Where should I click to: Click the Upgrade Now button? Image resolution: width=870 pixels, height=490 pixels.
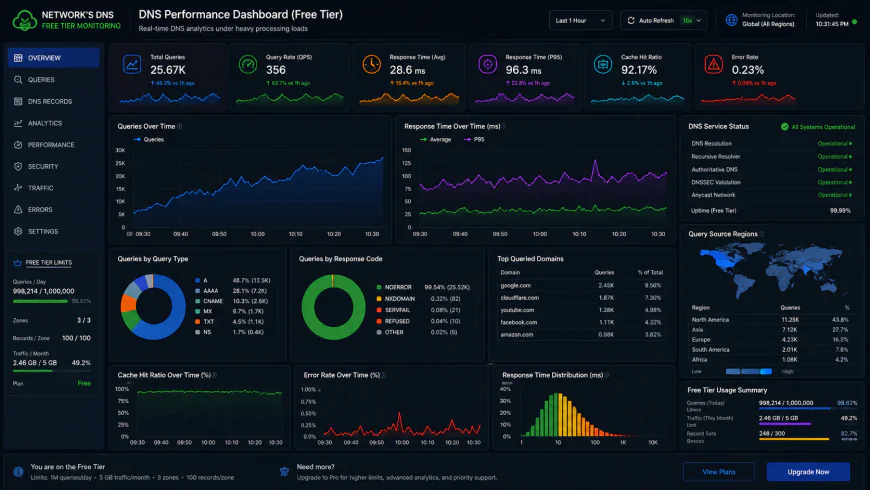click(808, 472)
